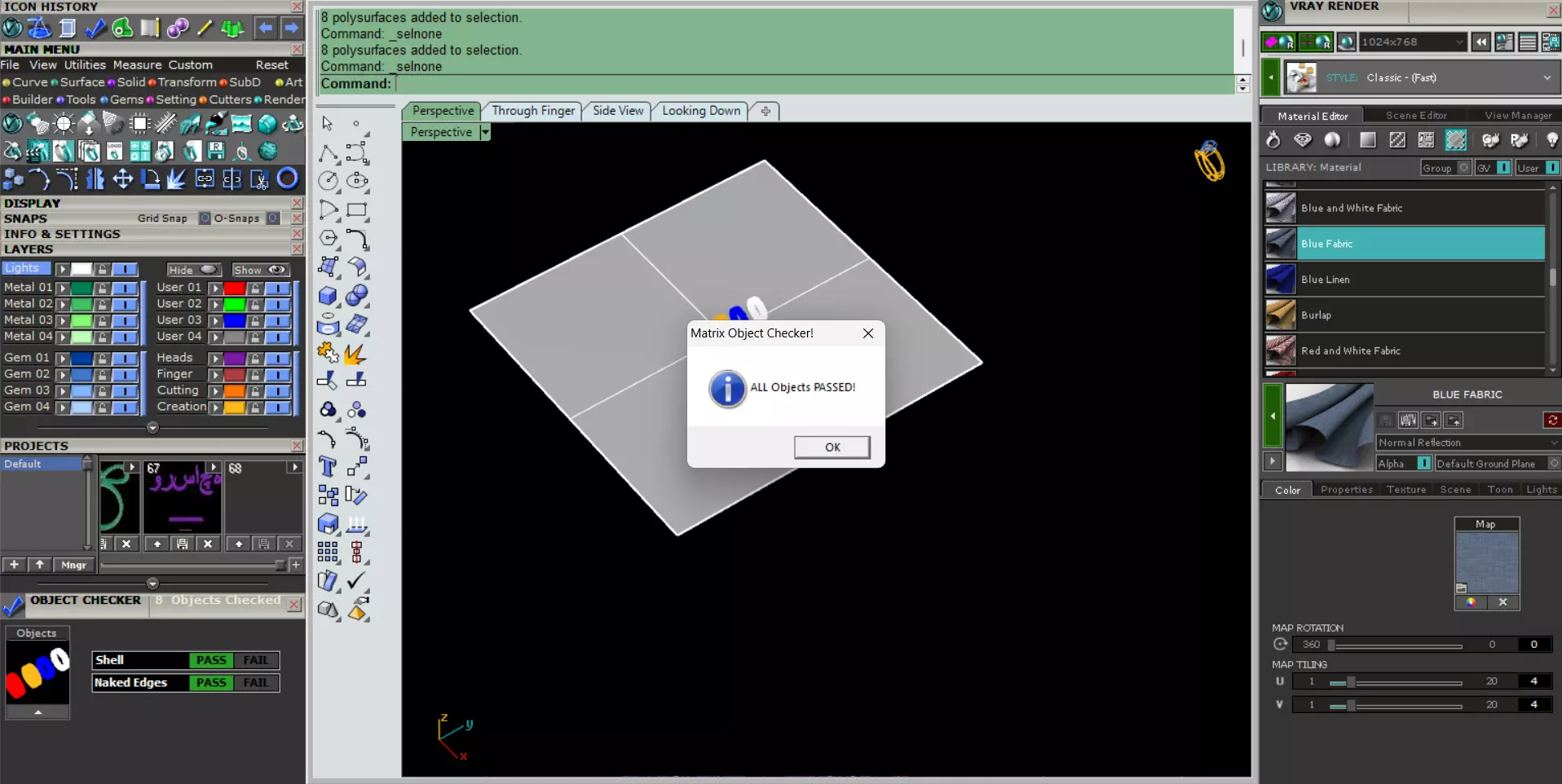Viewport: 1562px width, 784px height.
Task: Click the Command input field
Action: (x=815, y=84)
